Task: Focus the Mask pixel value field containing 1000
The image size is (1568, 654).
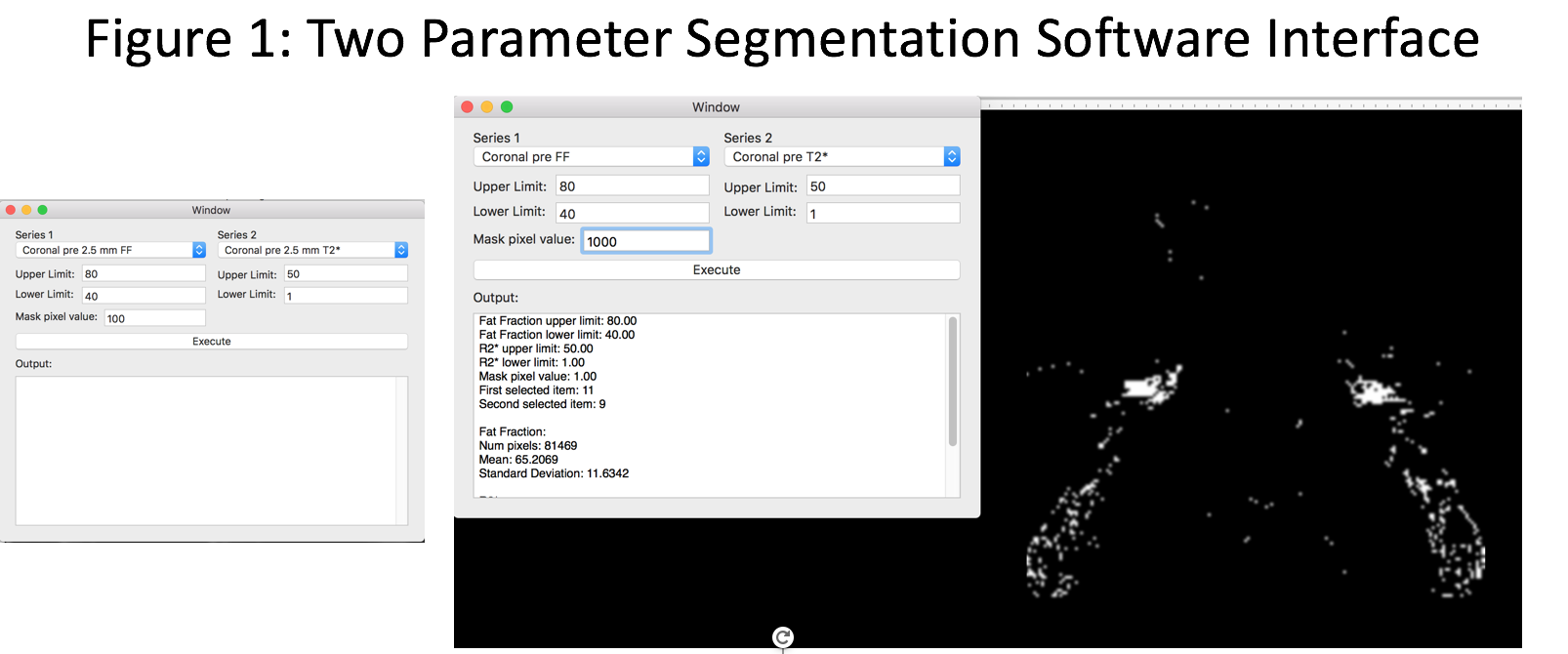Action: pos(645,241)
